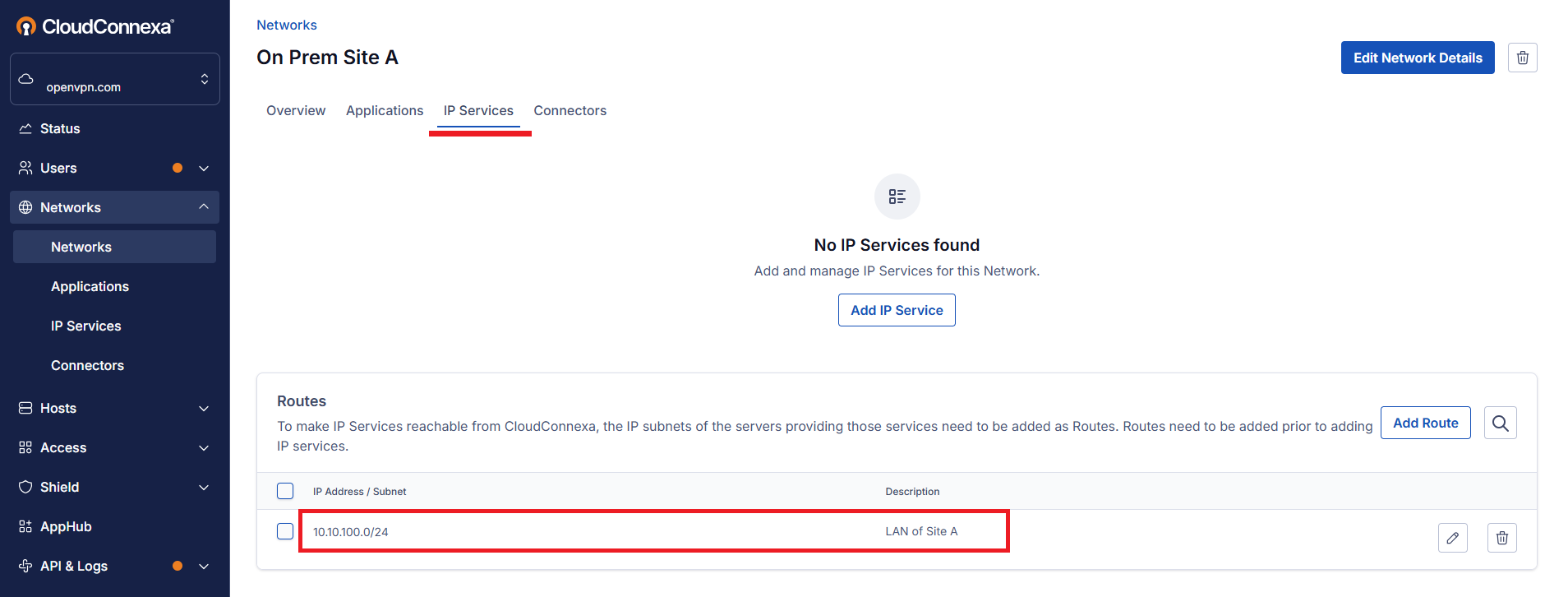Click the CloudConnexa logo

pyautogui.click(x=95, y=26)
